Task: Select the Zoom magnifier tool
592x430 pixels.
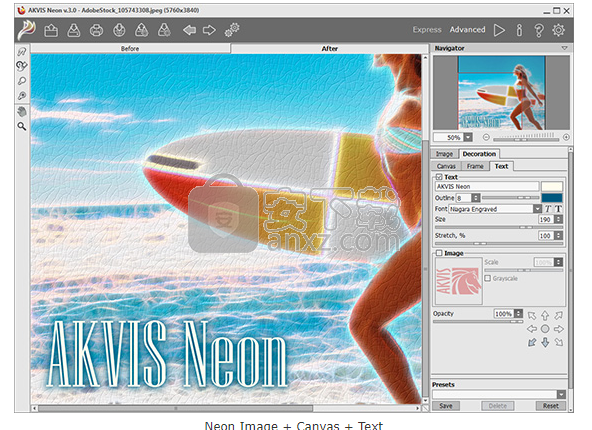Action: pyautogui.click(x=22, y=126)
